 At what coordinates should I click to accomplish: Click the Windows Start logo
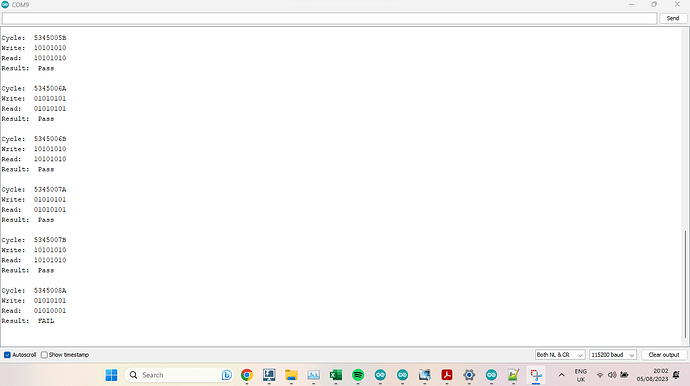[111, 375]
